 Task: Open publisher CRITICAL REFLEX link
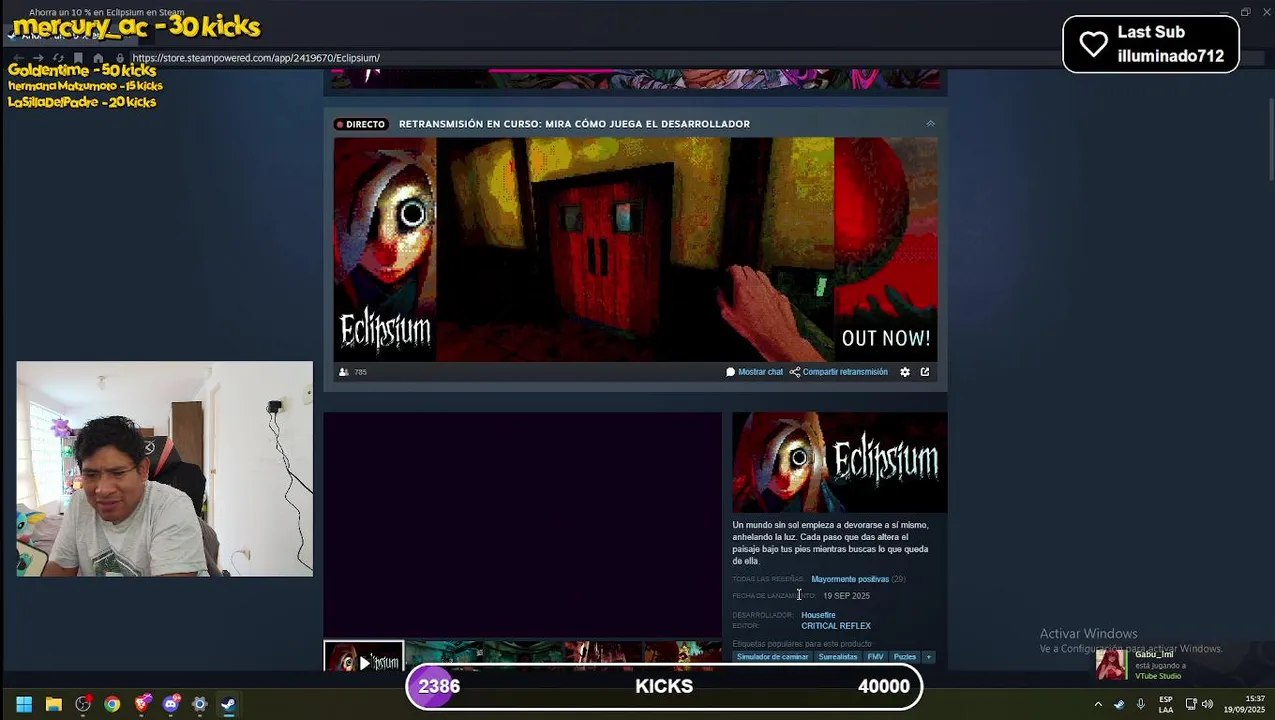click(836, 626)
